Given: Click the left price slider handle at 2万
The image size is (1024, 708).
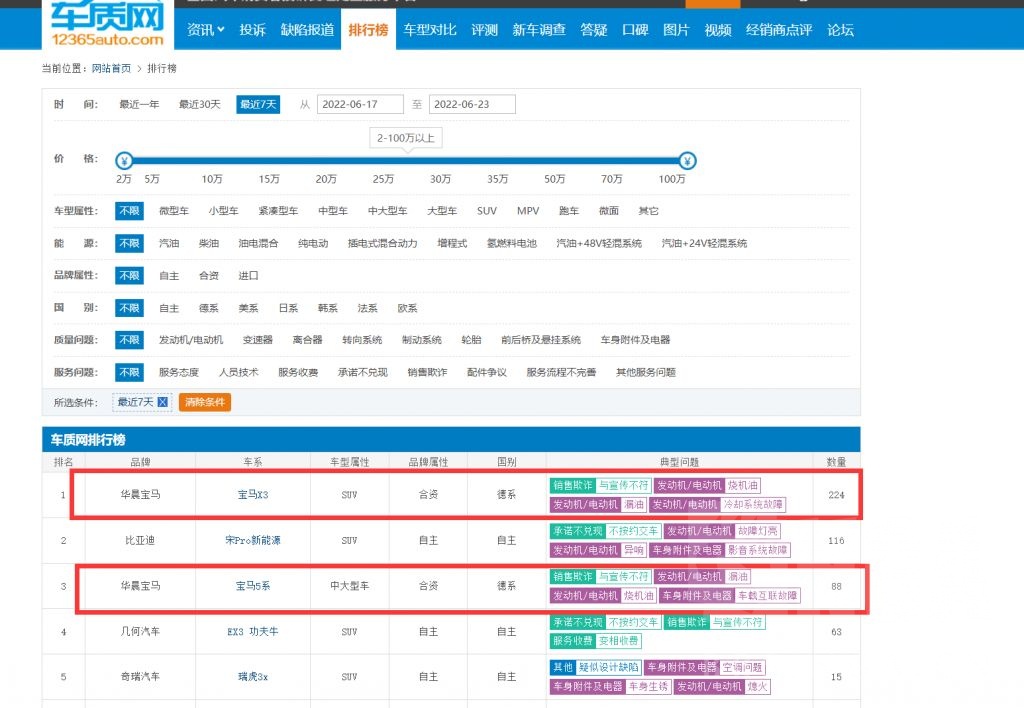Looking at the screenshot, I should tap(124, 160).
